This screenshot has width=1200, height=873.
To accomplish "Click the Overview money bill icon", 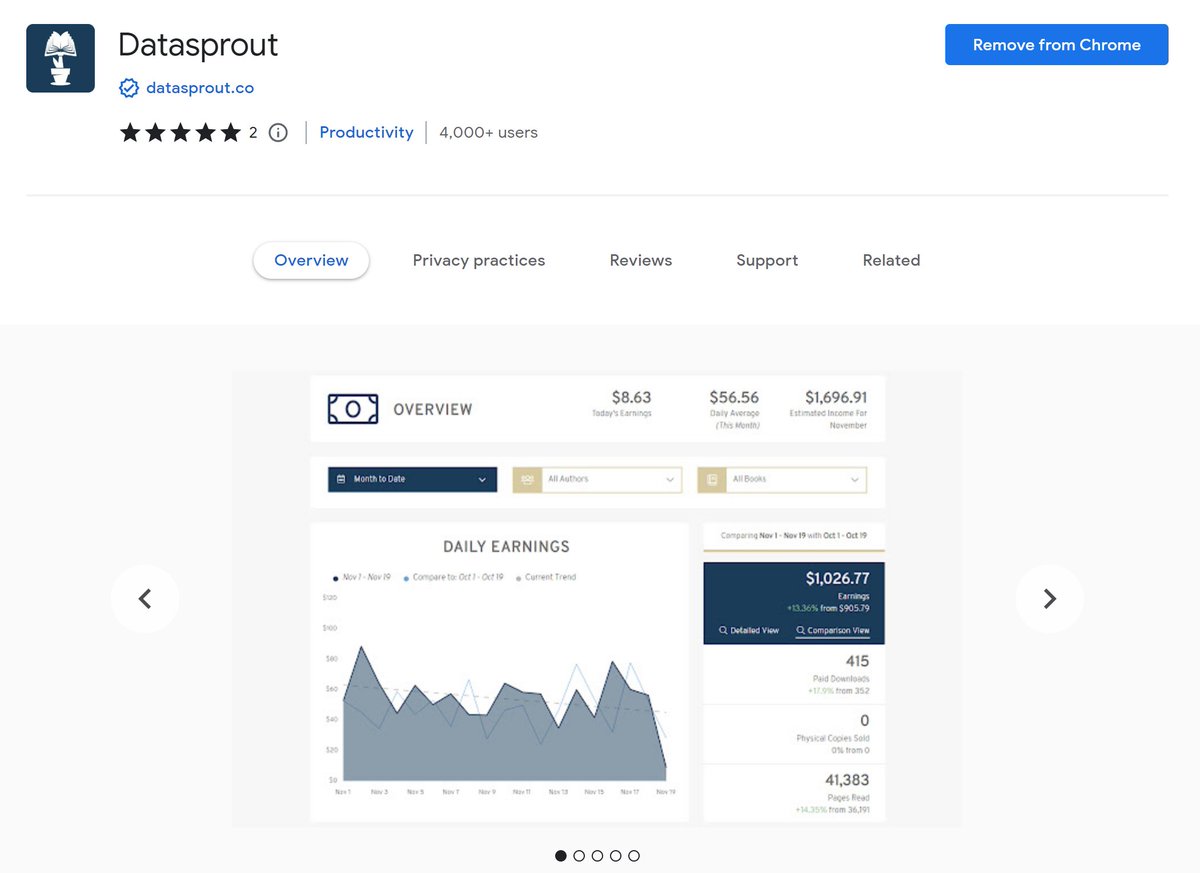I will tap(353, 408).
